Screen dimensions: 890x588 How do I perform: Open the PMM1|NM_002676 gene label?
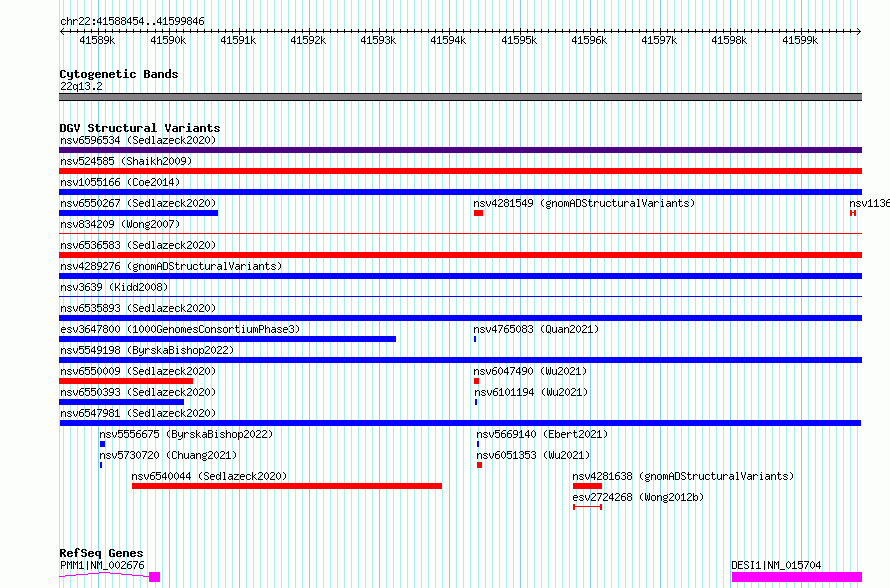point(102,565)
